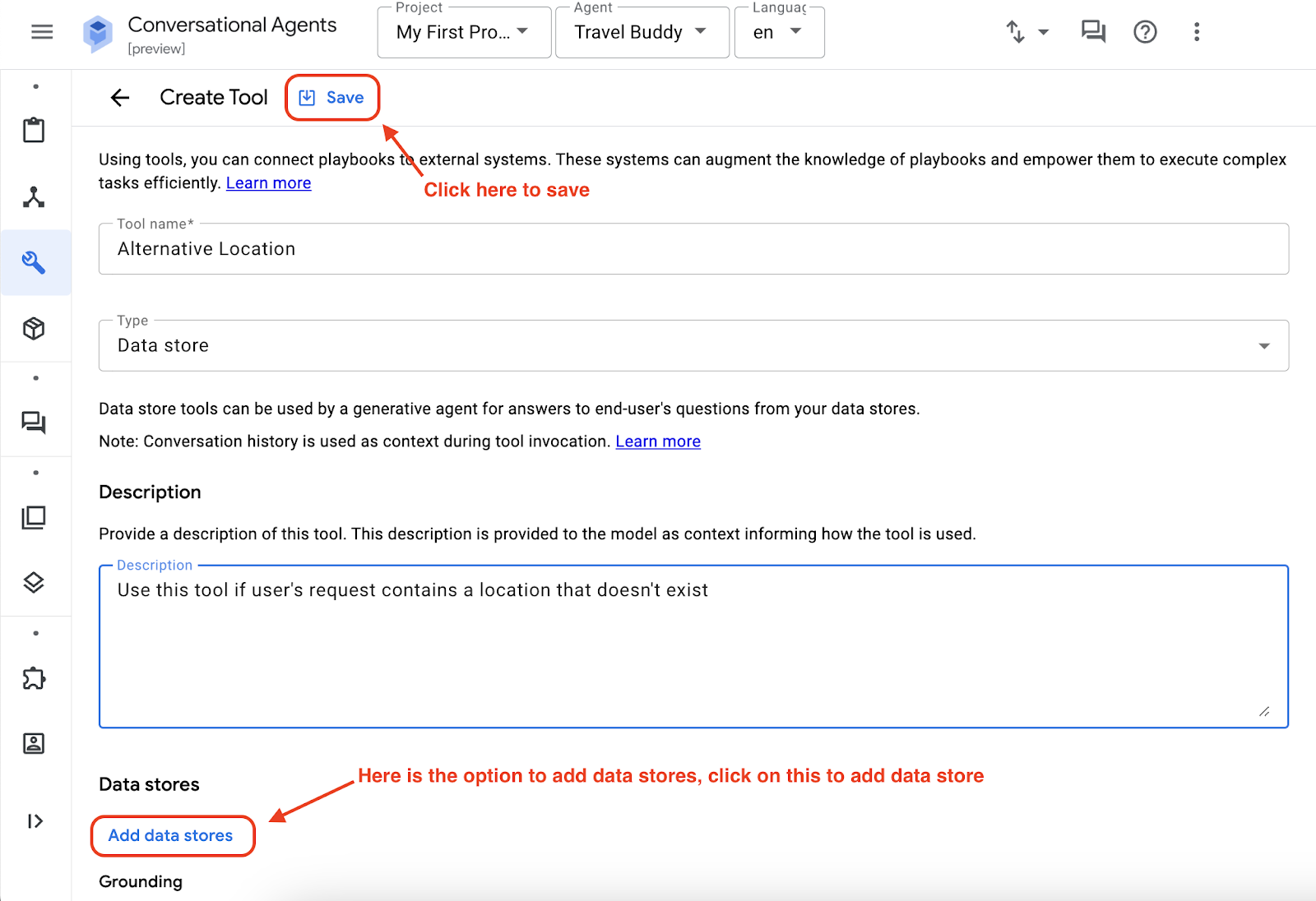This screenshot has width=1316, height=901.
Task: Click the puzzle piece integrations icon
Action: point(34,678)
